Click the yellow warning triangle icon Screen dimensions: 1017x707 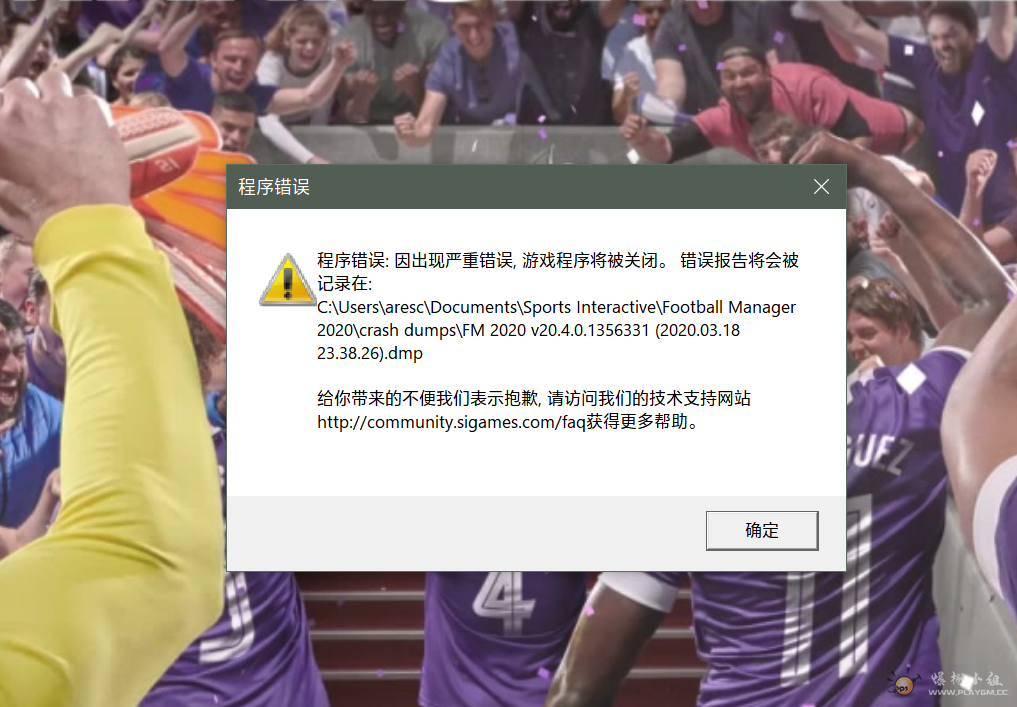(x=287, y=280)
